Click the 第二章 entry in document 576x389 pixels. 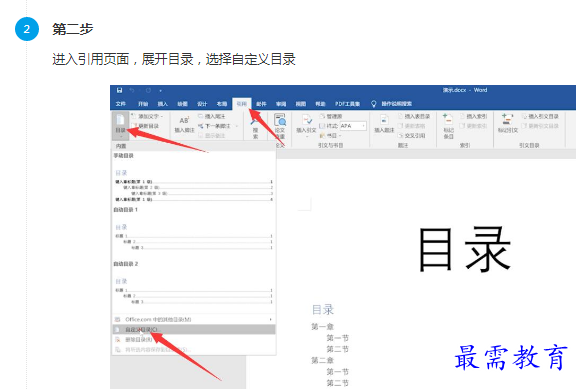(322, 360)
